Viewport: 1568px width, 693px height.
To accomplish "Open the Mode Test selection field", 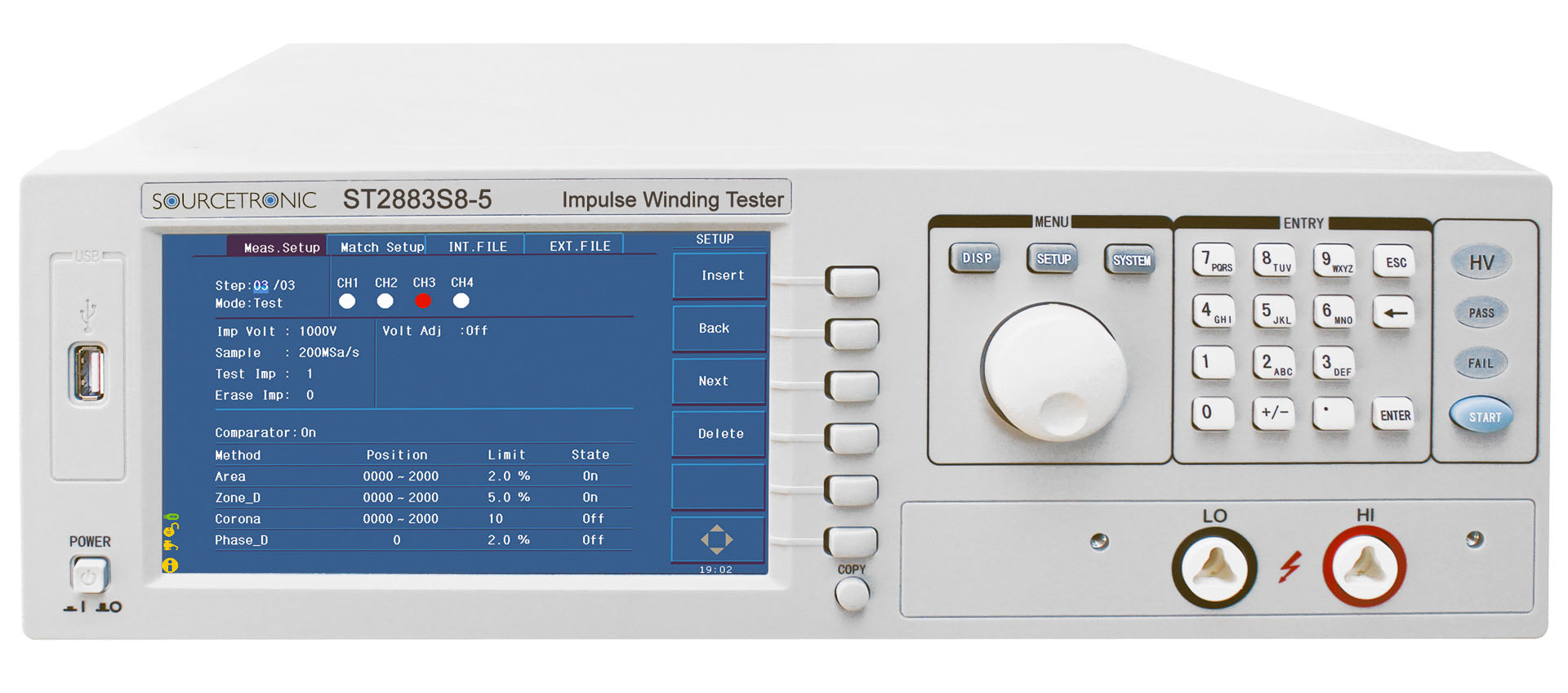I will click(267, 303).
